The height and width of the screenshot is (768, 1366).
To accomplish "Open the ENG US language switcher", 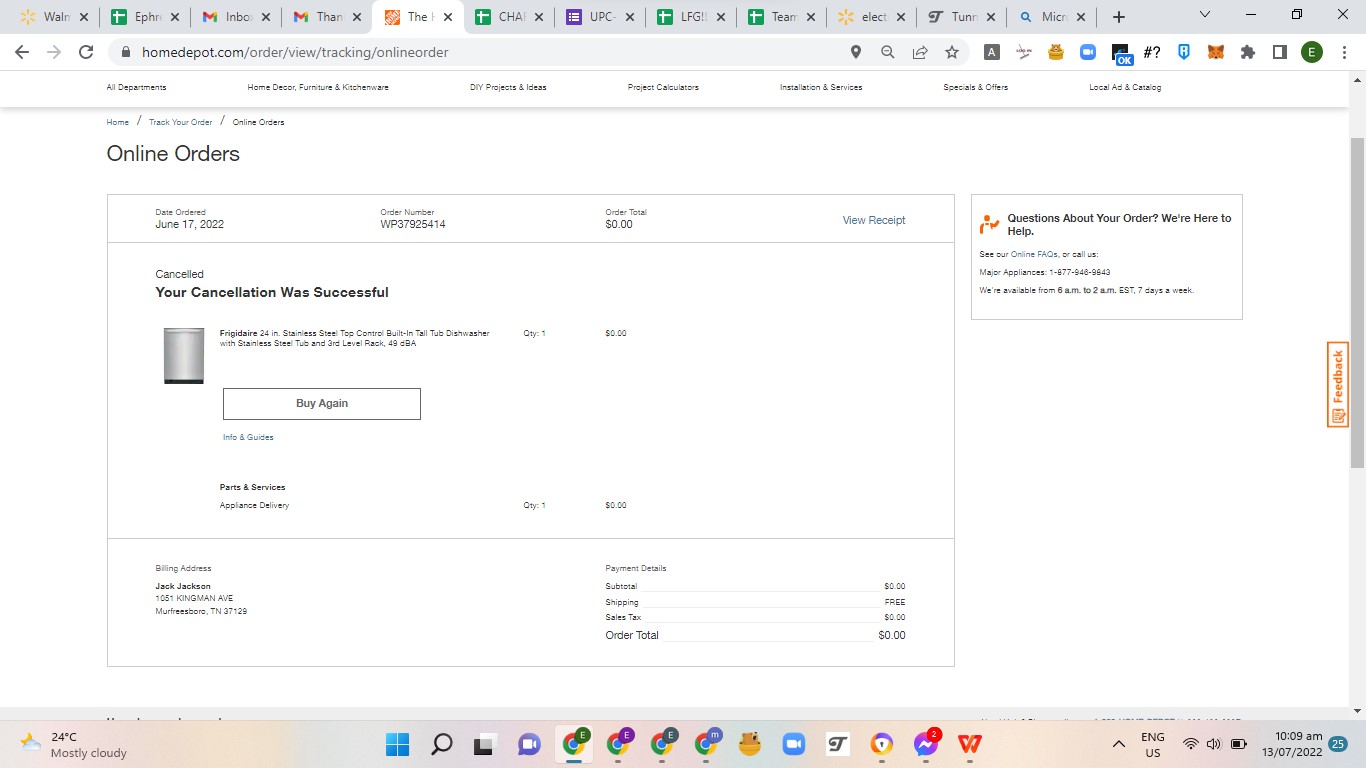I will tap(1152, 744).
